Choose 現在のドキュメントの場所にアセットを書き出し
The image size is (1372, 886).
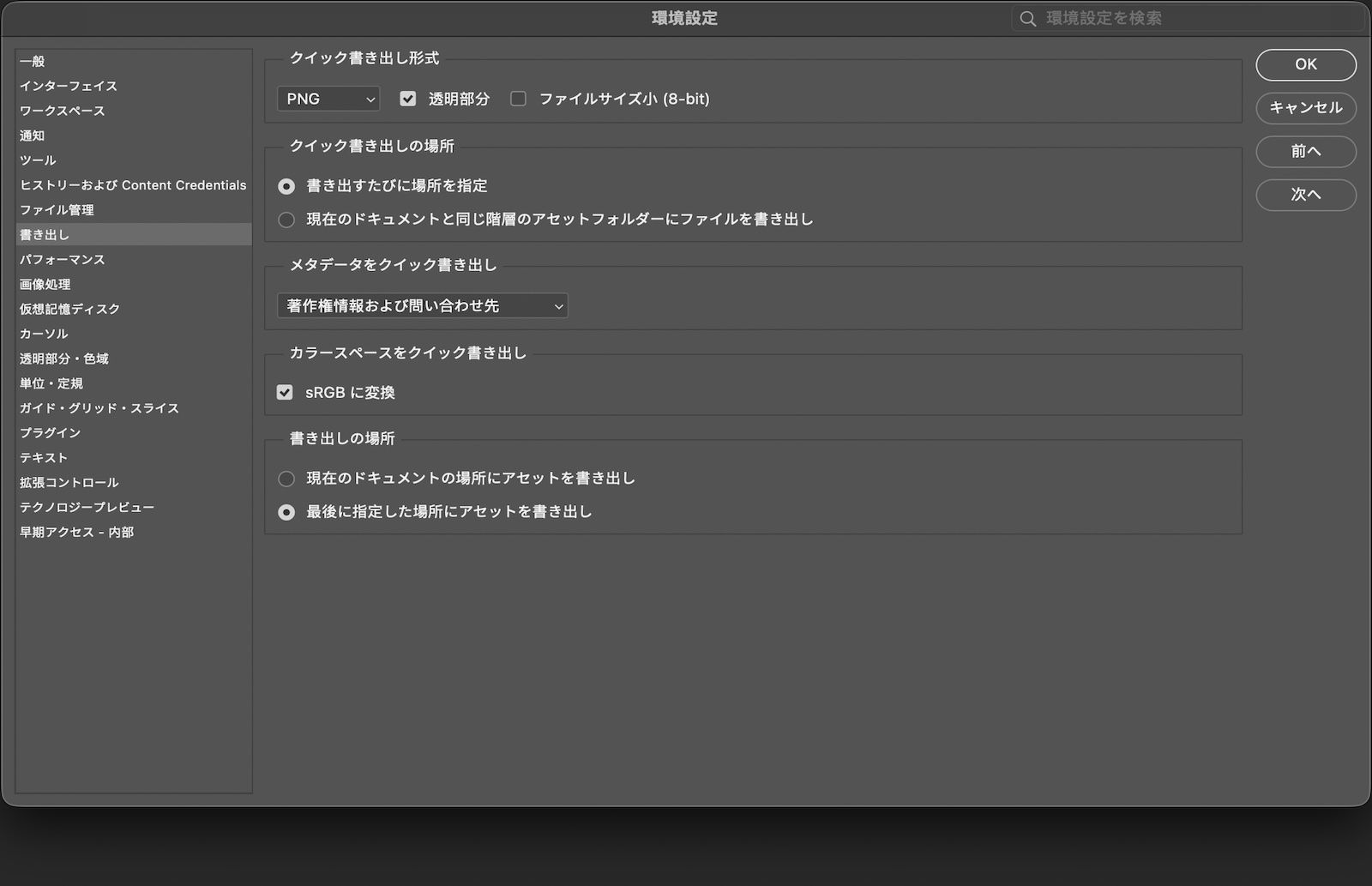(x=286, y=479)
